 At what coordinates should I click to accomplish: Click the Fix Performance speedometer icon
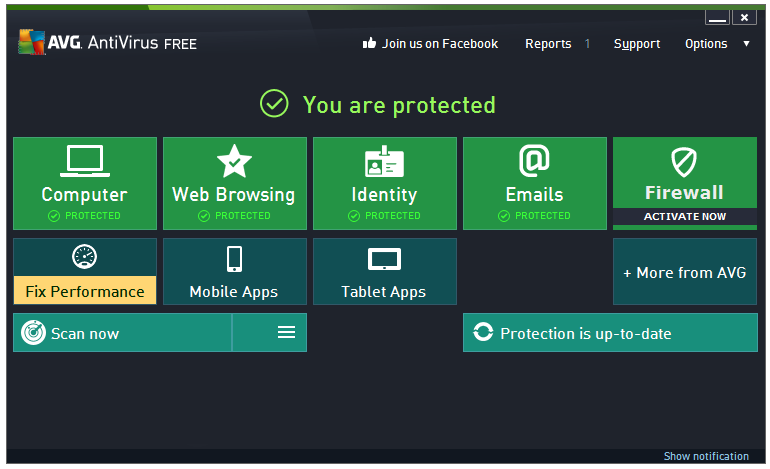point(84,257)
